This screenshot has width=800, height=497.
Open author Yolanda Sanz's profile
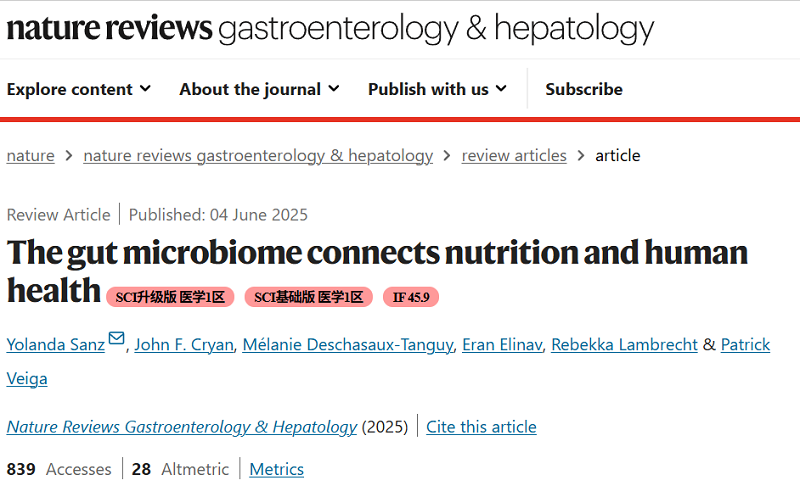tap(56, 345)
